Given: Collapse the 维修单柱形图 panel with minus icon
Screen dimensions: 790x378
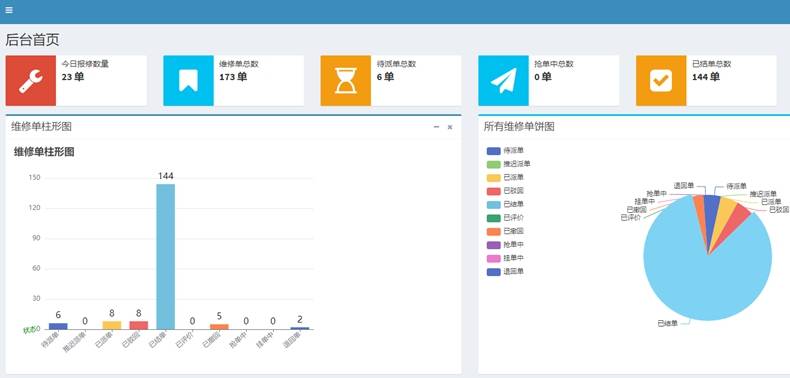Looking at the screenshot, I should pyautogui.click(x=437, y=127).
